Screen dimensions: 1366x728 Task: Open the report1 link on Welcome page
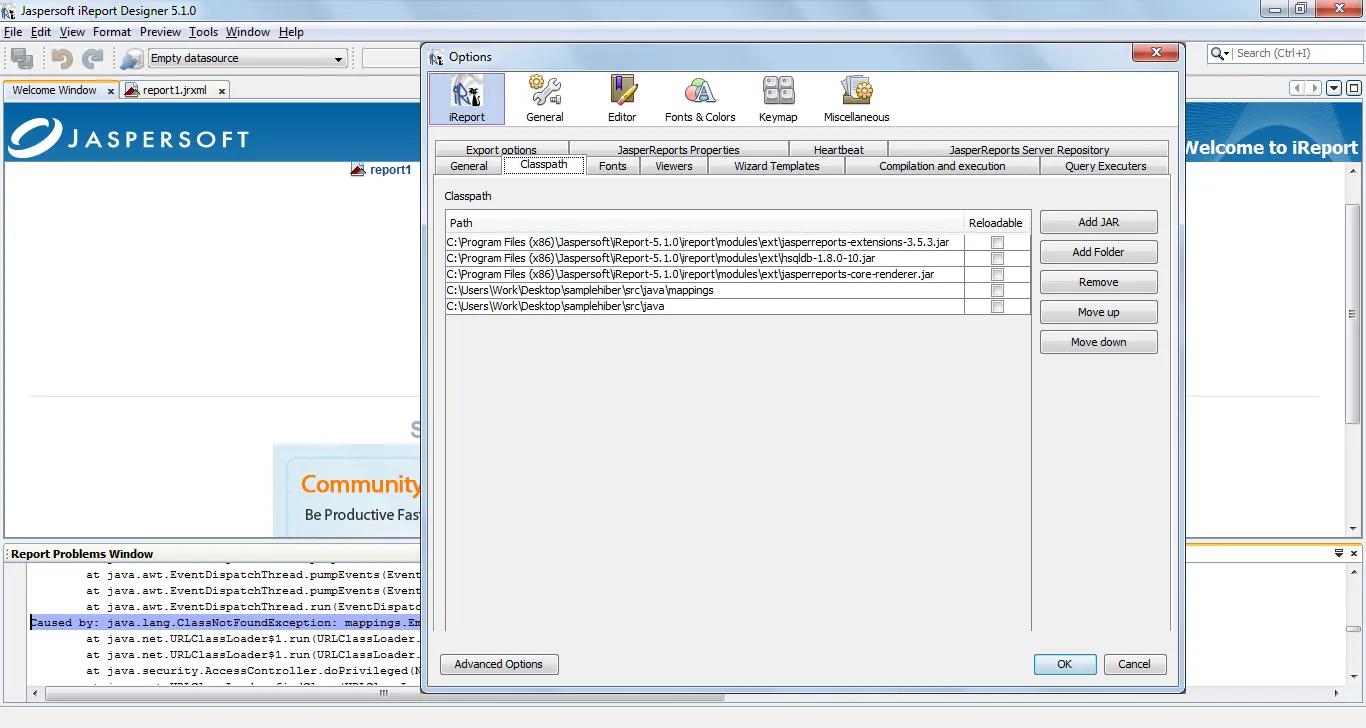391,170
